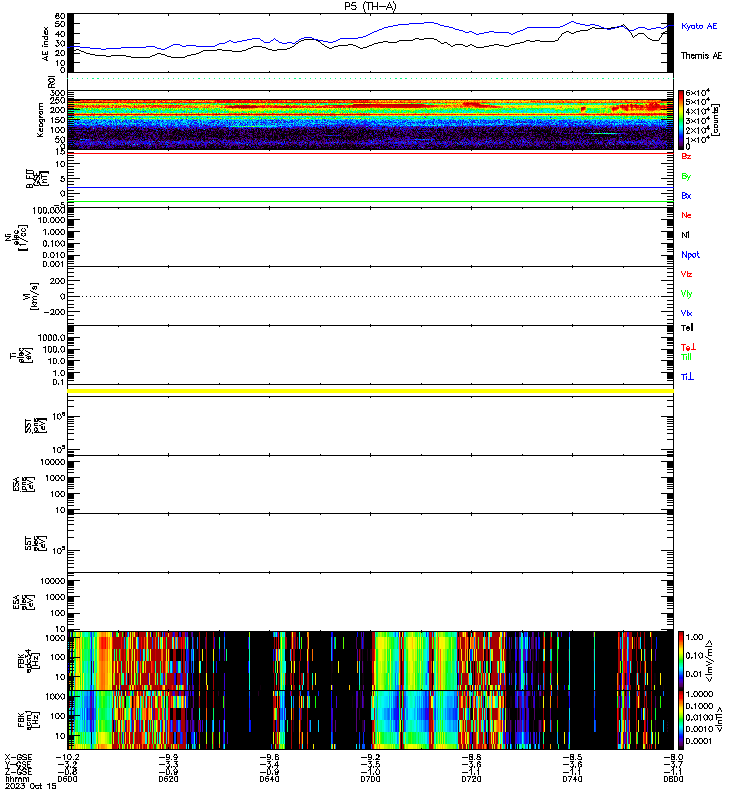Click the 6×10⁴ counts color bar label

pos(697,93)
